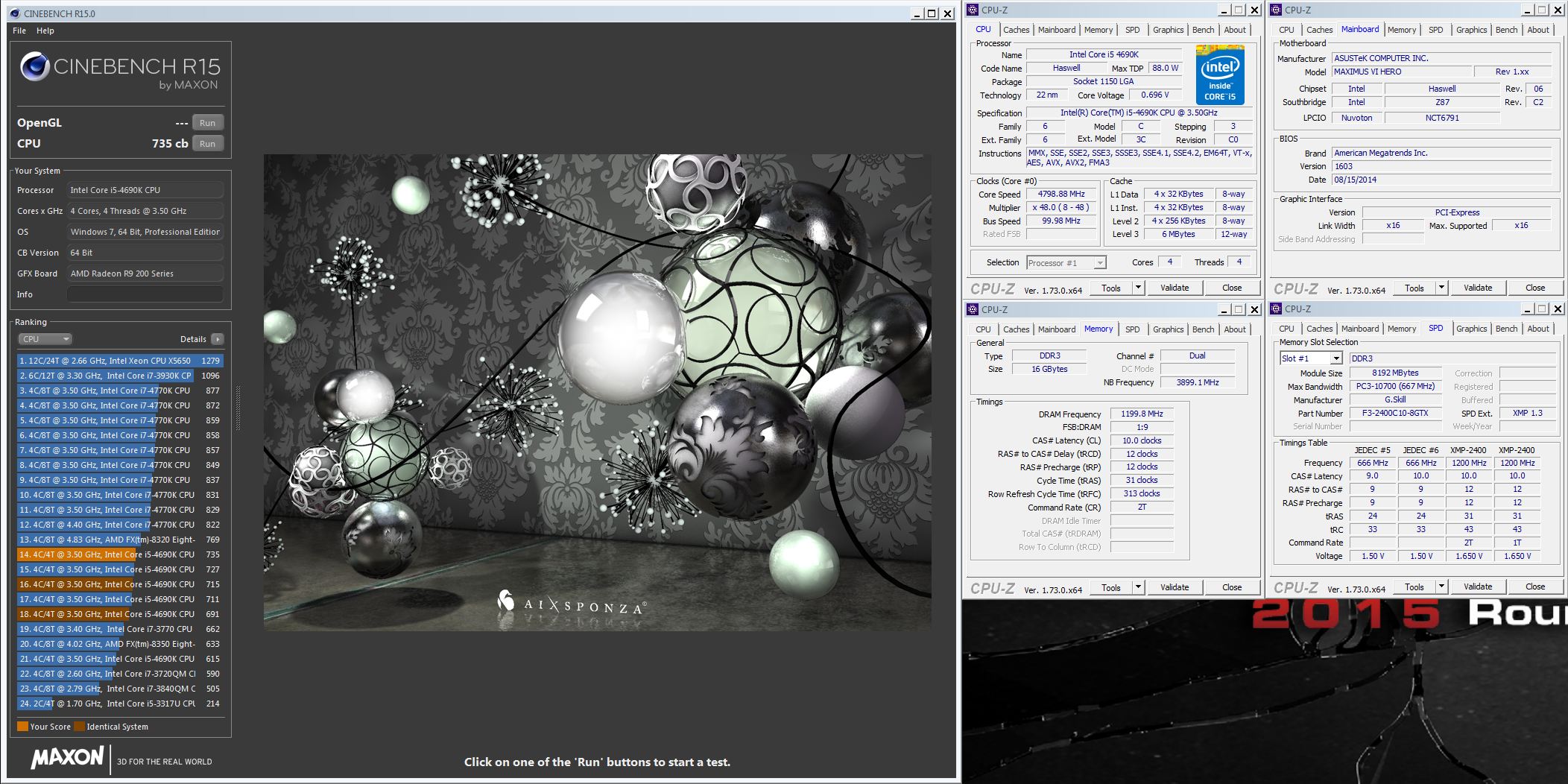Viewport: 1568px width, 784px height.
Task: Click Validate in CPU-Z Mainboard window
Action: [1478, 288]
